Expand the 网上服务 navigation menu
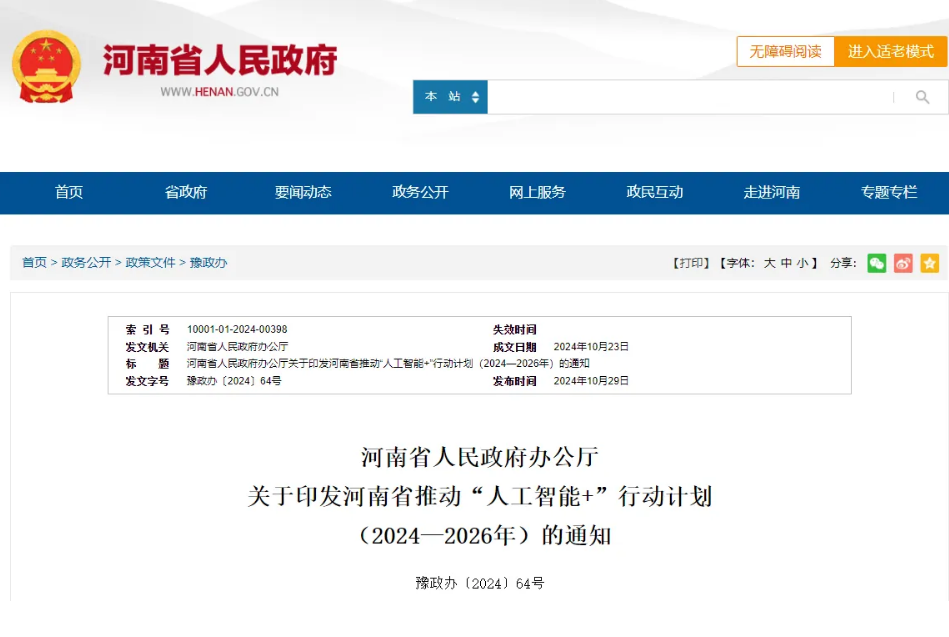This screenshot has height=637, width=949. coord(537,193)
